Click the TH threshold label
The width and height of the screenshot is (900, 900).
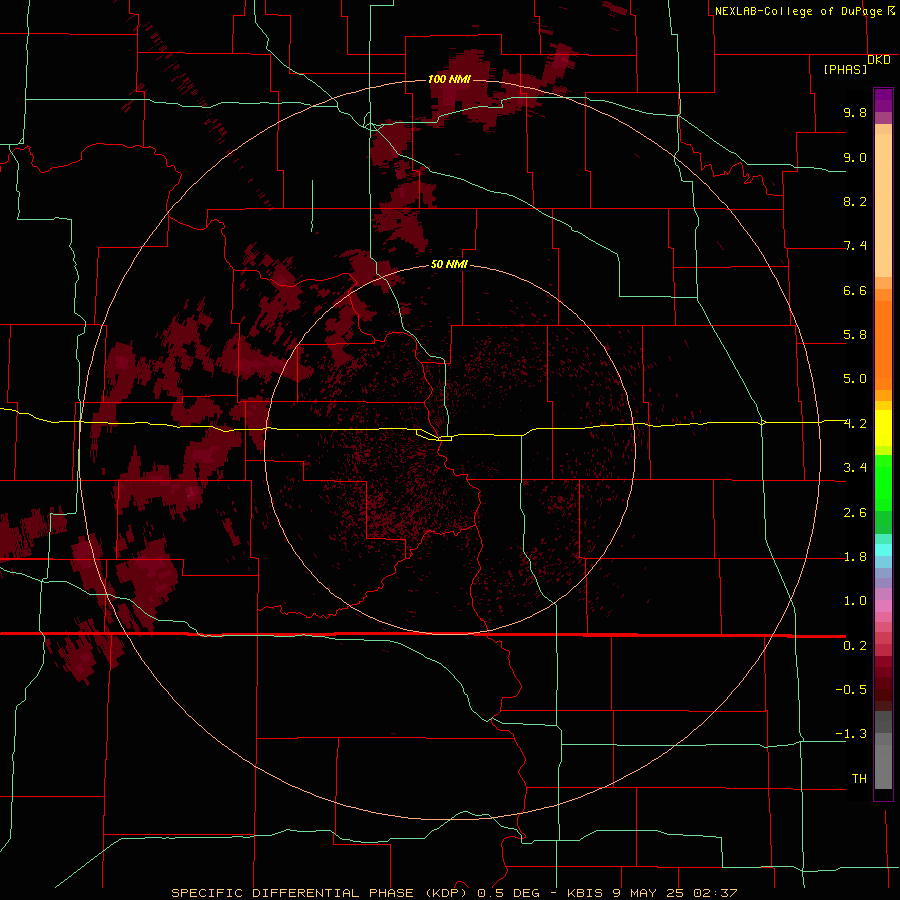859,779
